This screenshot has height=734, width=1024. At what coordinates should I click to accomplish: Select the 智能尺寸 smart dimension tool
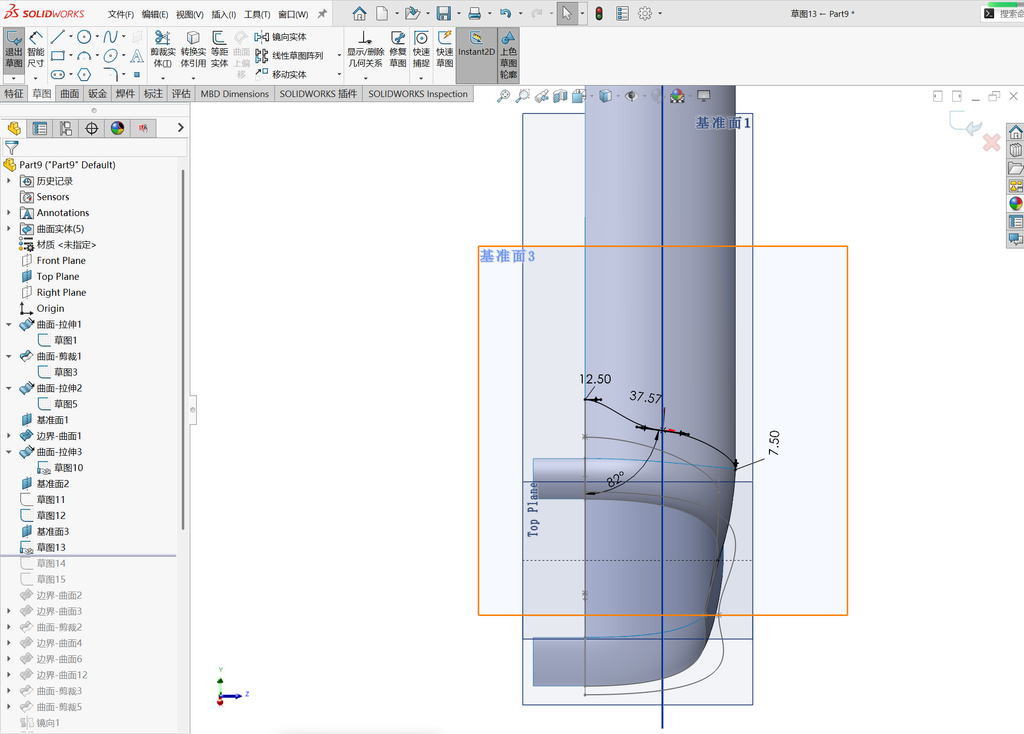point(36,51)
